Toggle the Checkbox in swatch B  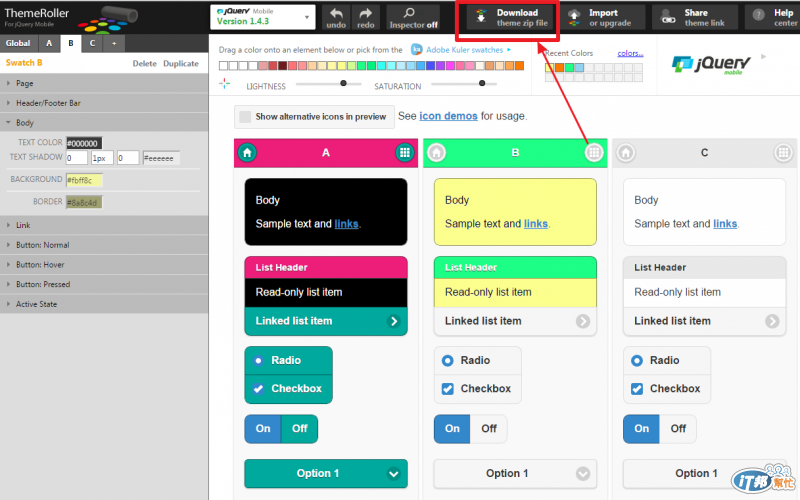pyautogui.click(x=478, y=389)
